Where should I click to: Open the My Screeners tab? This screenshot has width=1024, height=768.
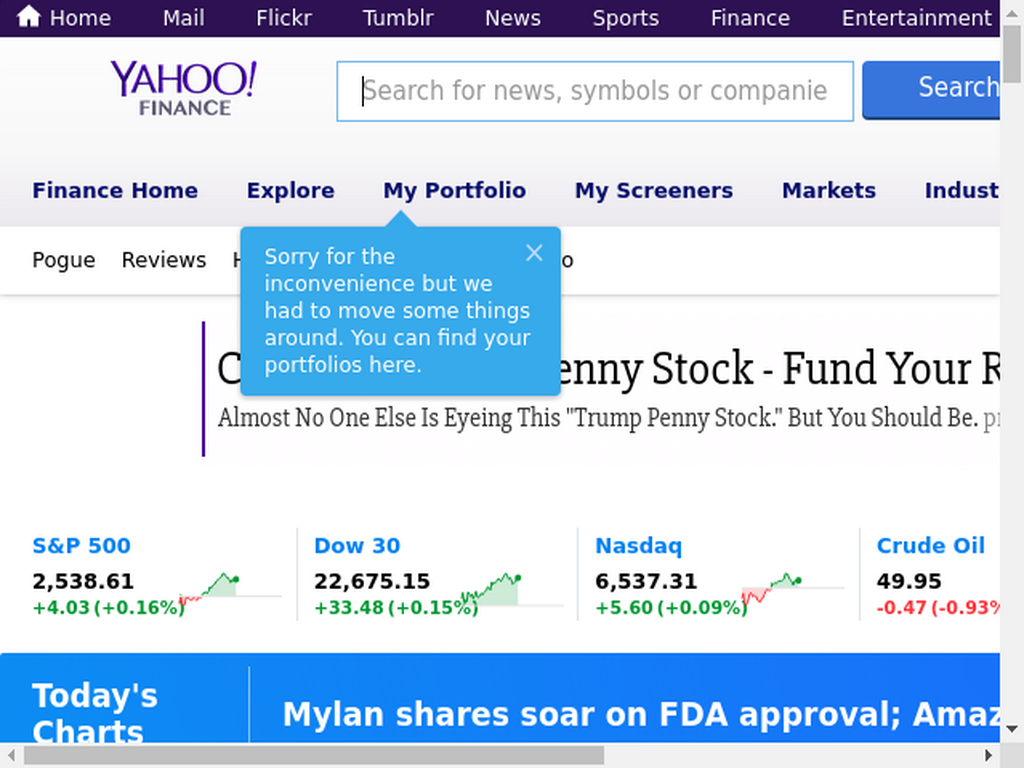(654, 190)
